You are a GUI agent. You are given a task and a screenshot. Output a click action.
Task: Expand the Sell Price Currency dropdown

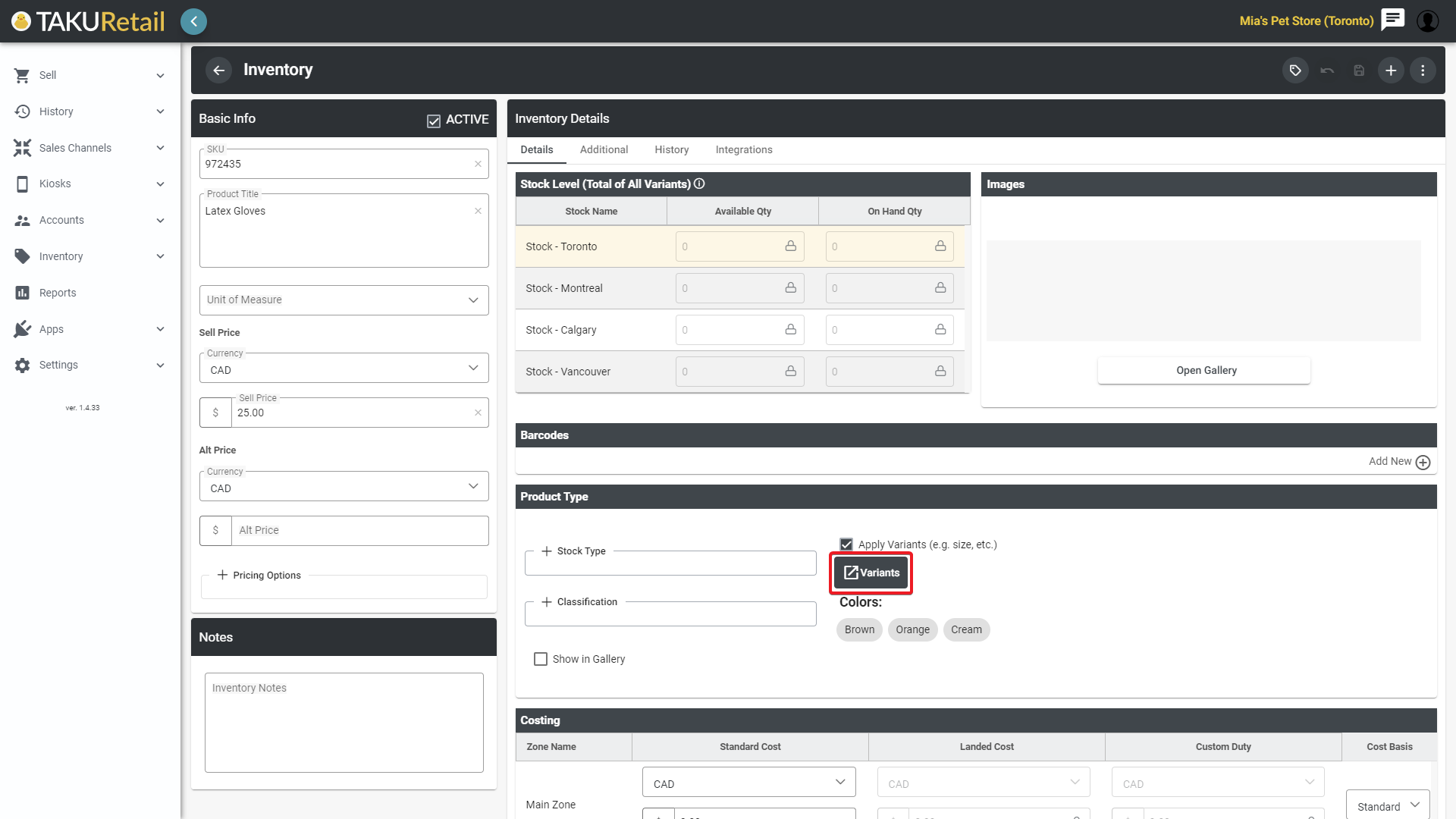click(344, 369)
